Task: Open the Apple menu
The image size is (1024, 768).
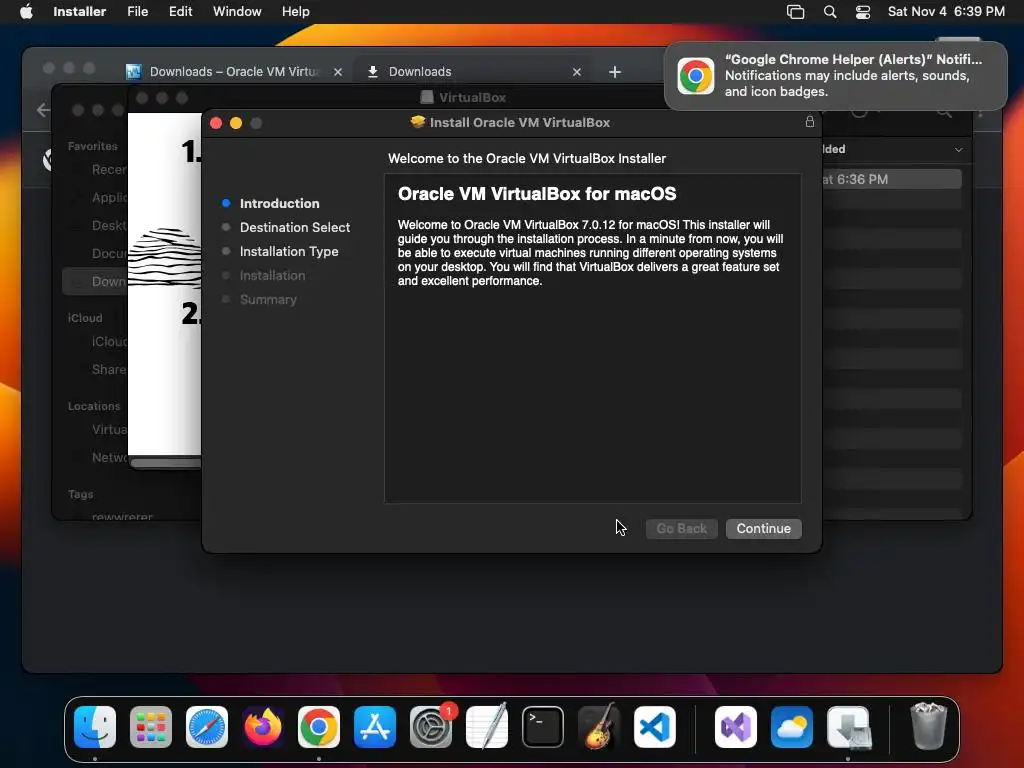Action: pos(26,11)
